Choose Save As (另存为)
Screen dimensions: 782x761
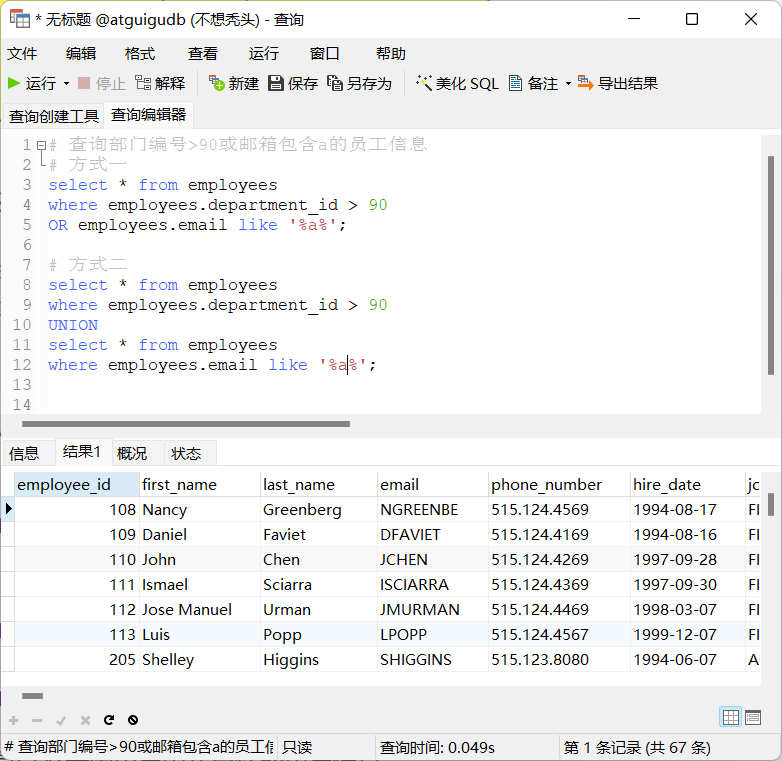pyautogui.click(x=360, y=83)
